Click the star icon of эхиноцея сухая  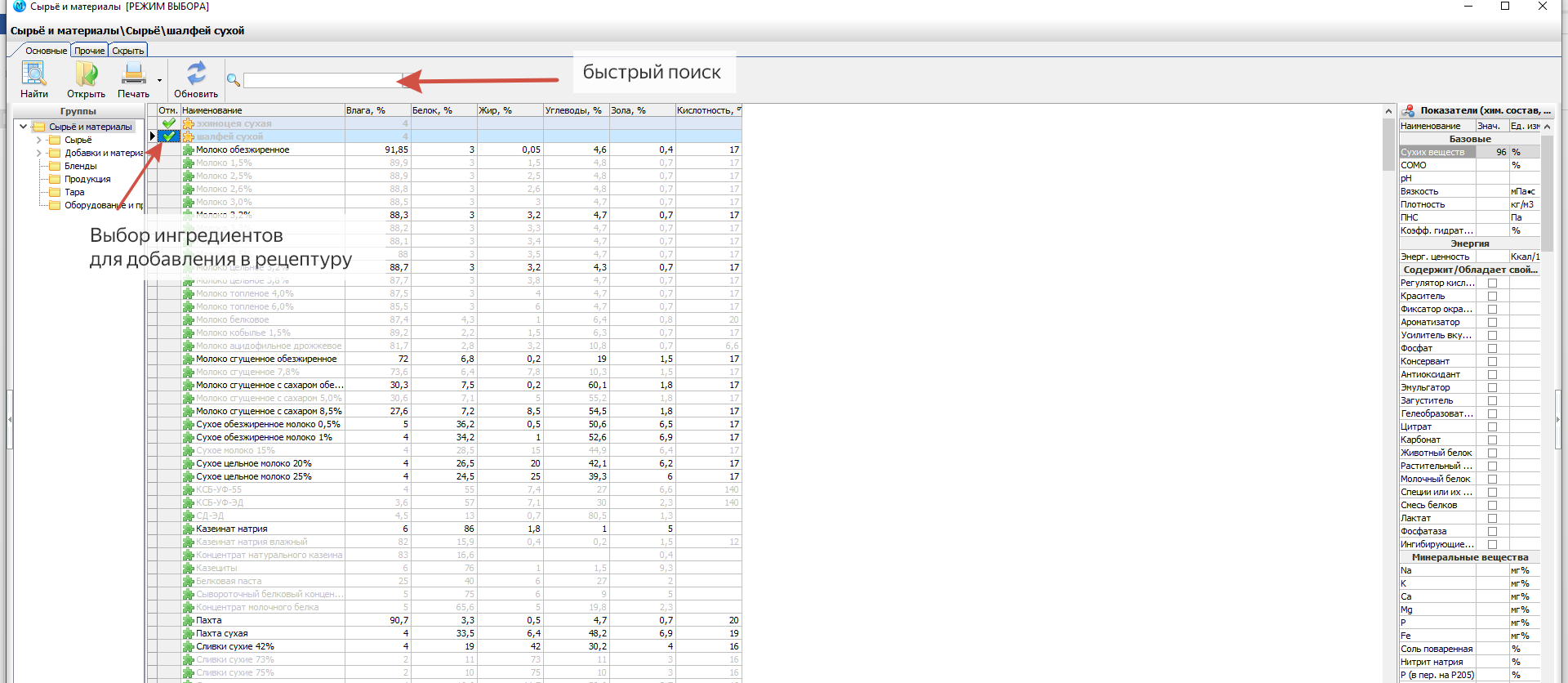tap(188, 123)
